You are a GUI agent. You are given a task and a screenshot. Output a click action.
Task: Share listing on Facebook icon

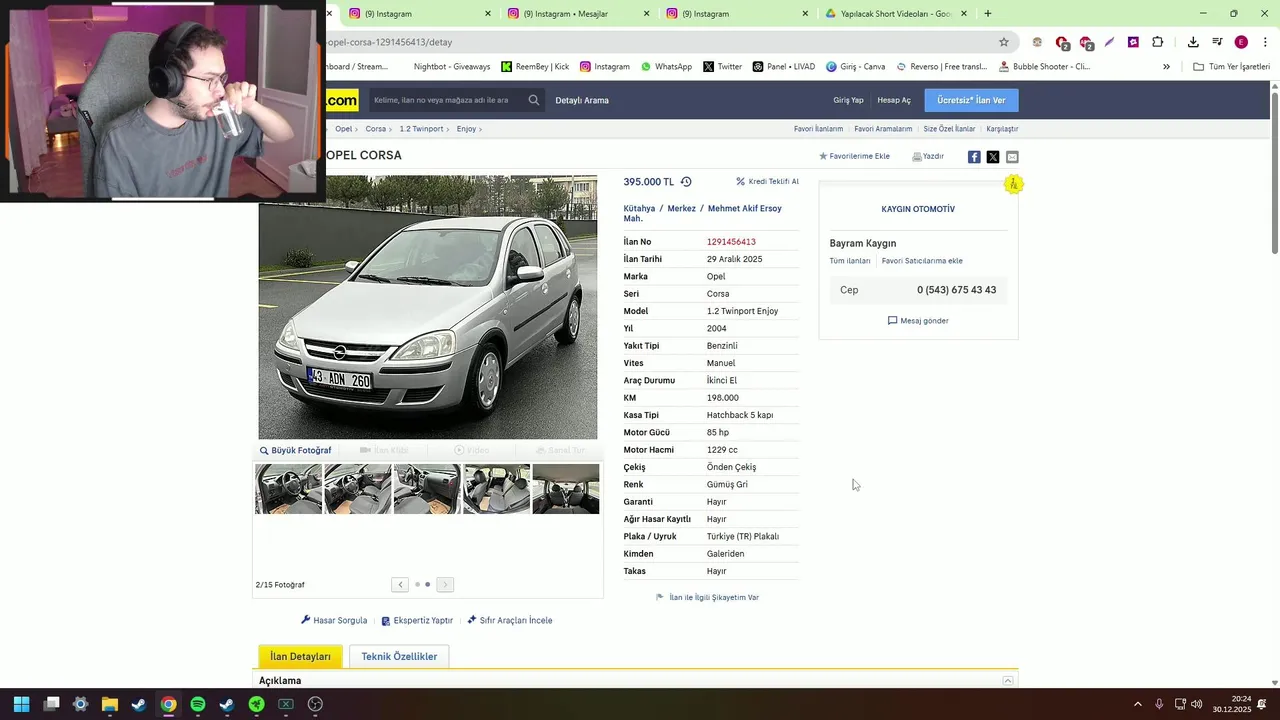(974, 157)
